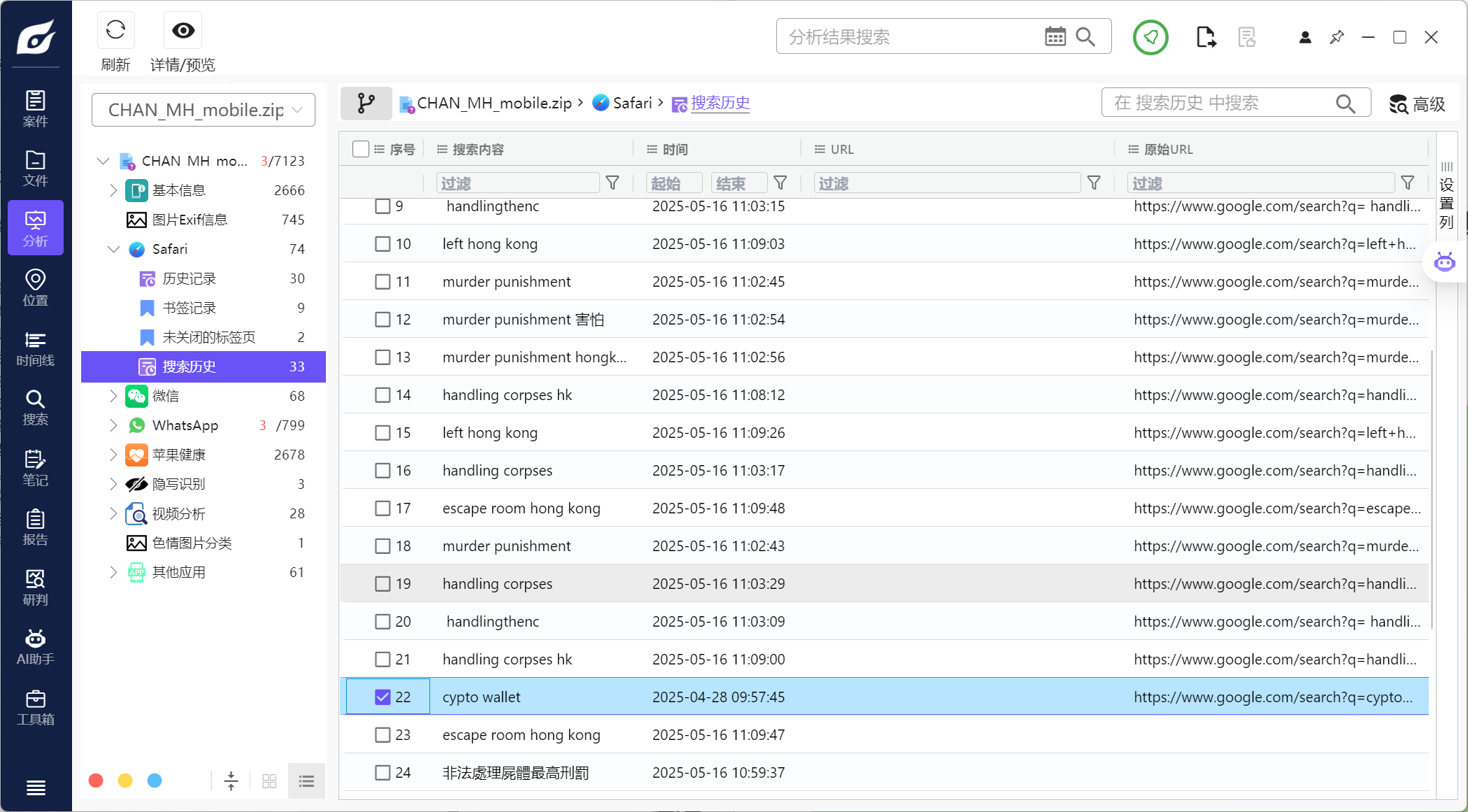
Task: Select 历史记录 under Safari
Action: [x=189, y=278]
